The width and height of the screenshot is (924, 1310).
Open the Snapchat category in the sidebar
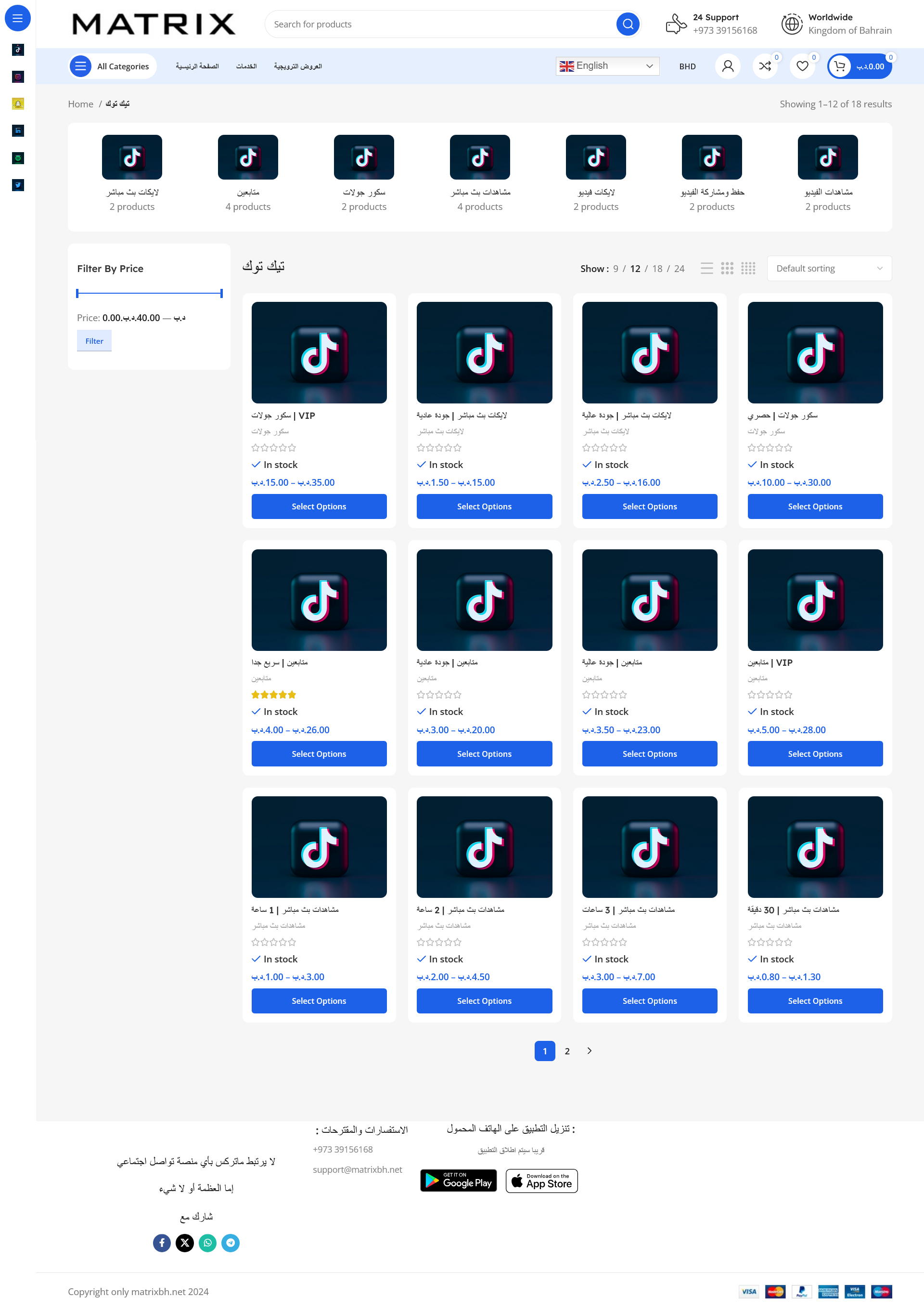(x=18, y=104)
